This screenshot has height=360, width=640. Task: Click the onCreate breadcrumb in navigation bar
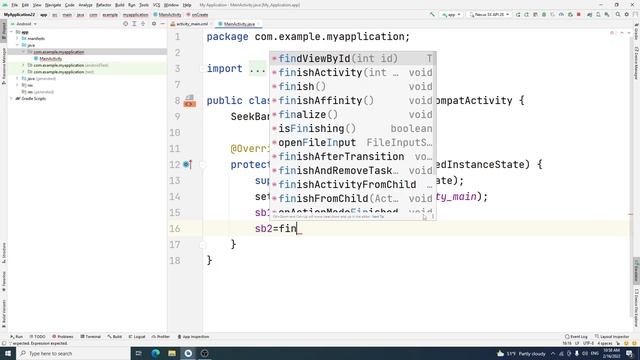[x=198, y=15]
